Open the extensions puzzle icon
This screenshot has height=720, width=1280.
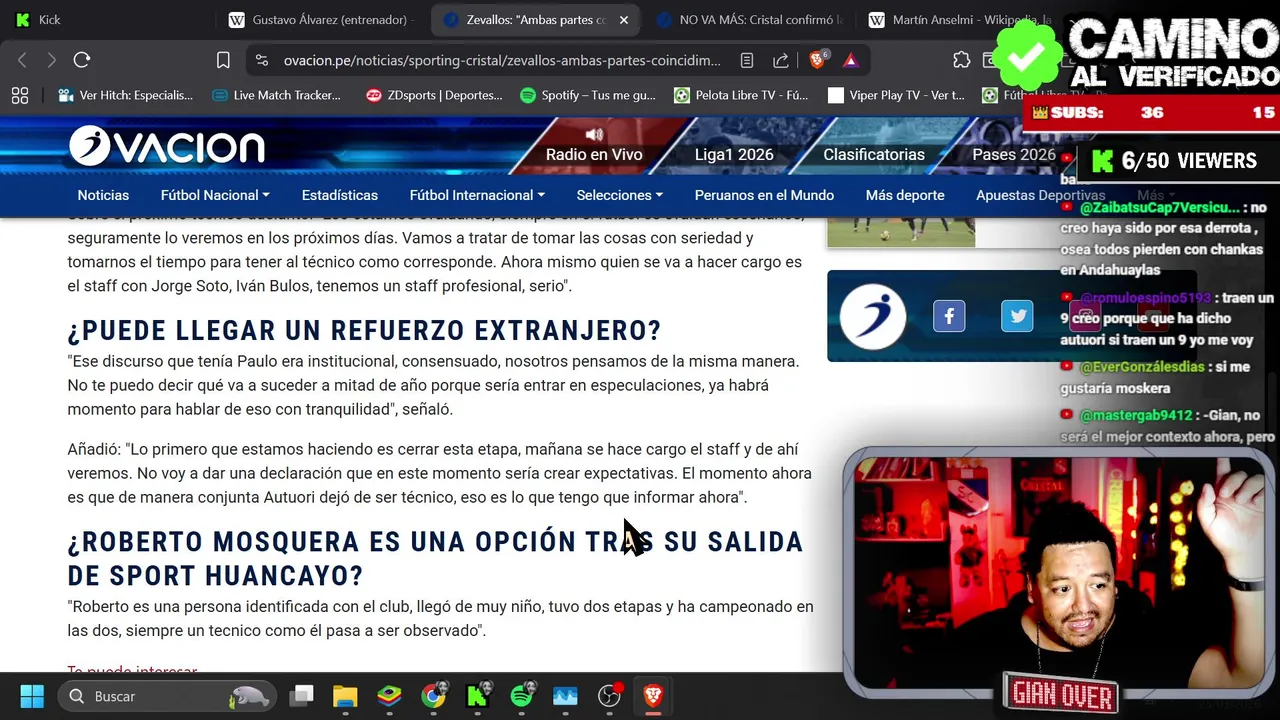(x=961, y=60)
